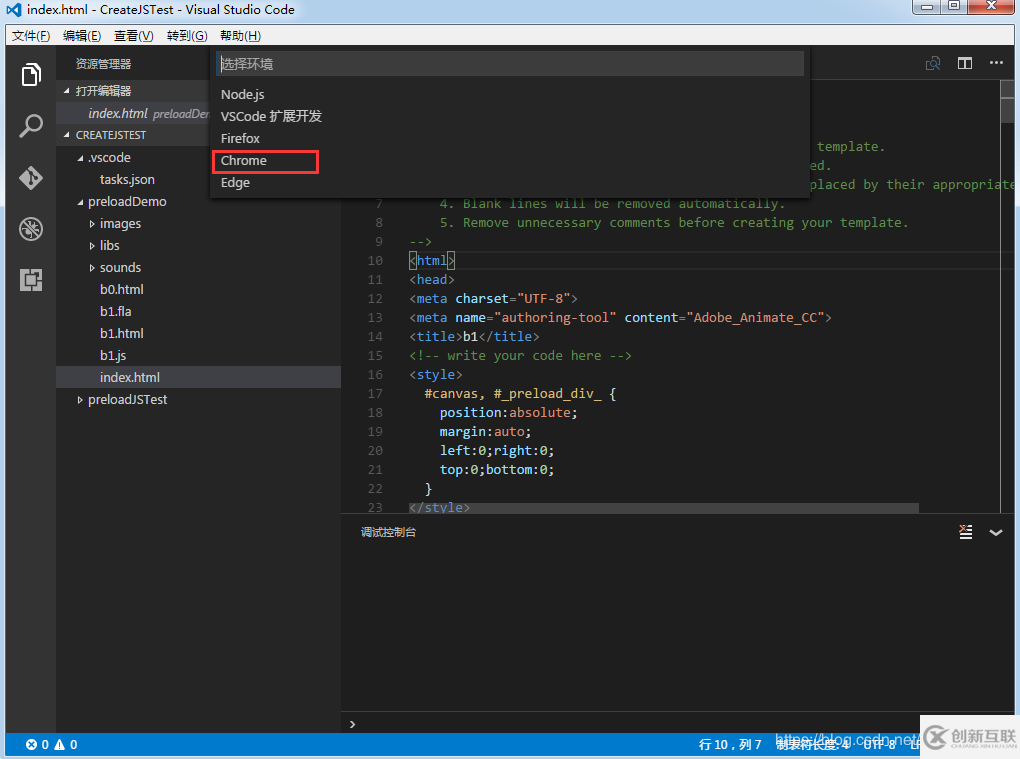Collapse the 打开编辑器 section
This screenshot has width=1020, height=759.
click(x=66, y=91)
